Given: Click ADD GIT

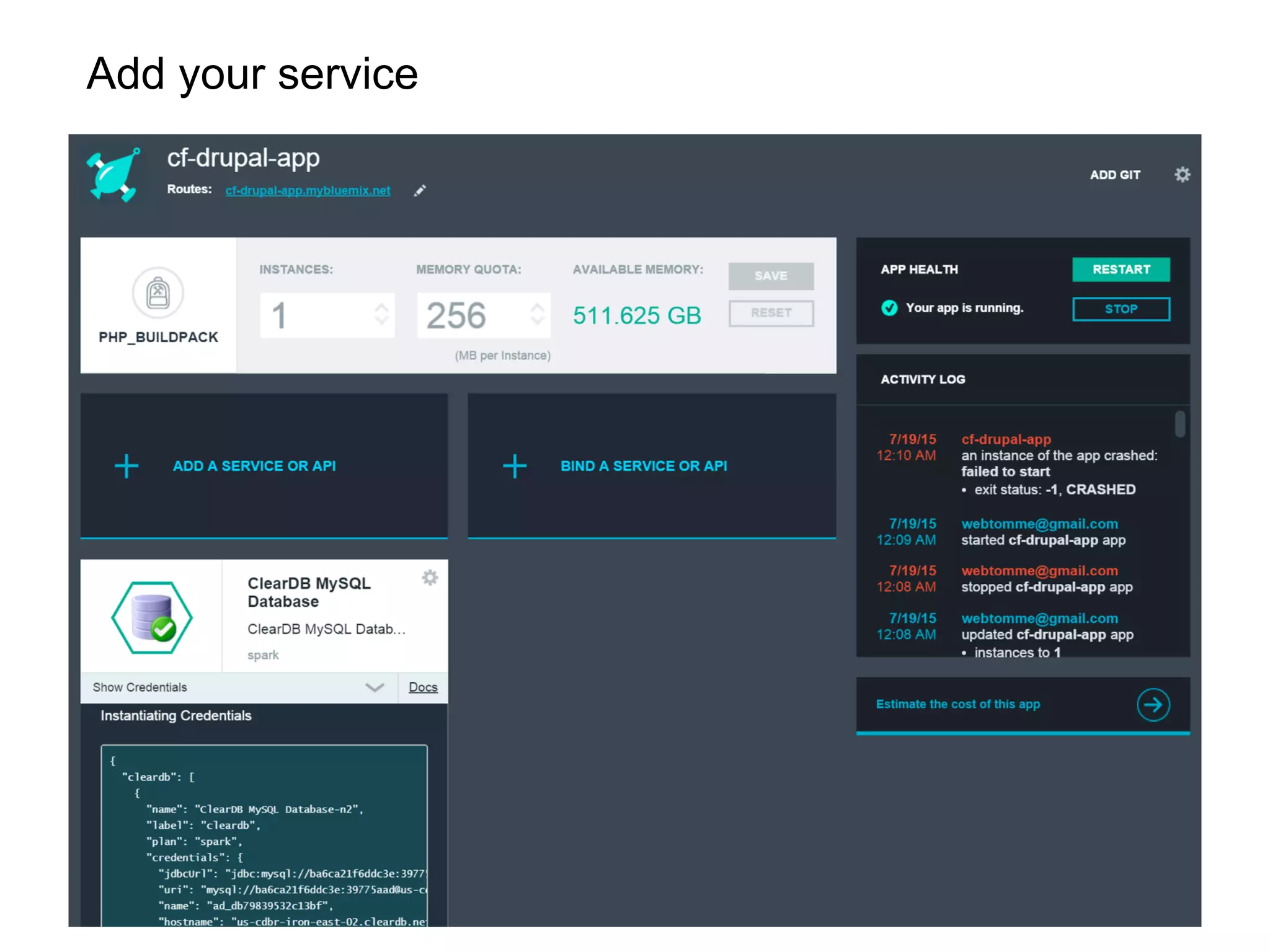Looking at the screenshot, I should [1115, 175].
